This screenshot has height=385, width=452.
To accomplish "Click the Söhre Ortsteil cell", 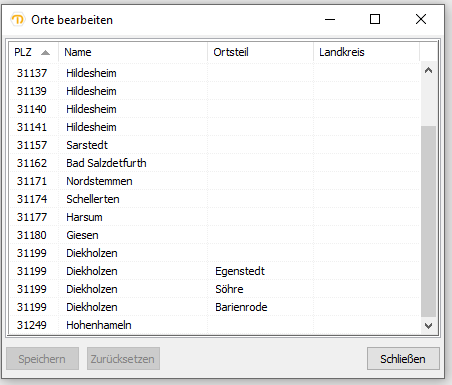I will point(260,289).
